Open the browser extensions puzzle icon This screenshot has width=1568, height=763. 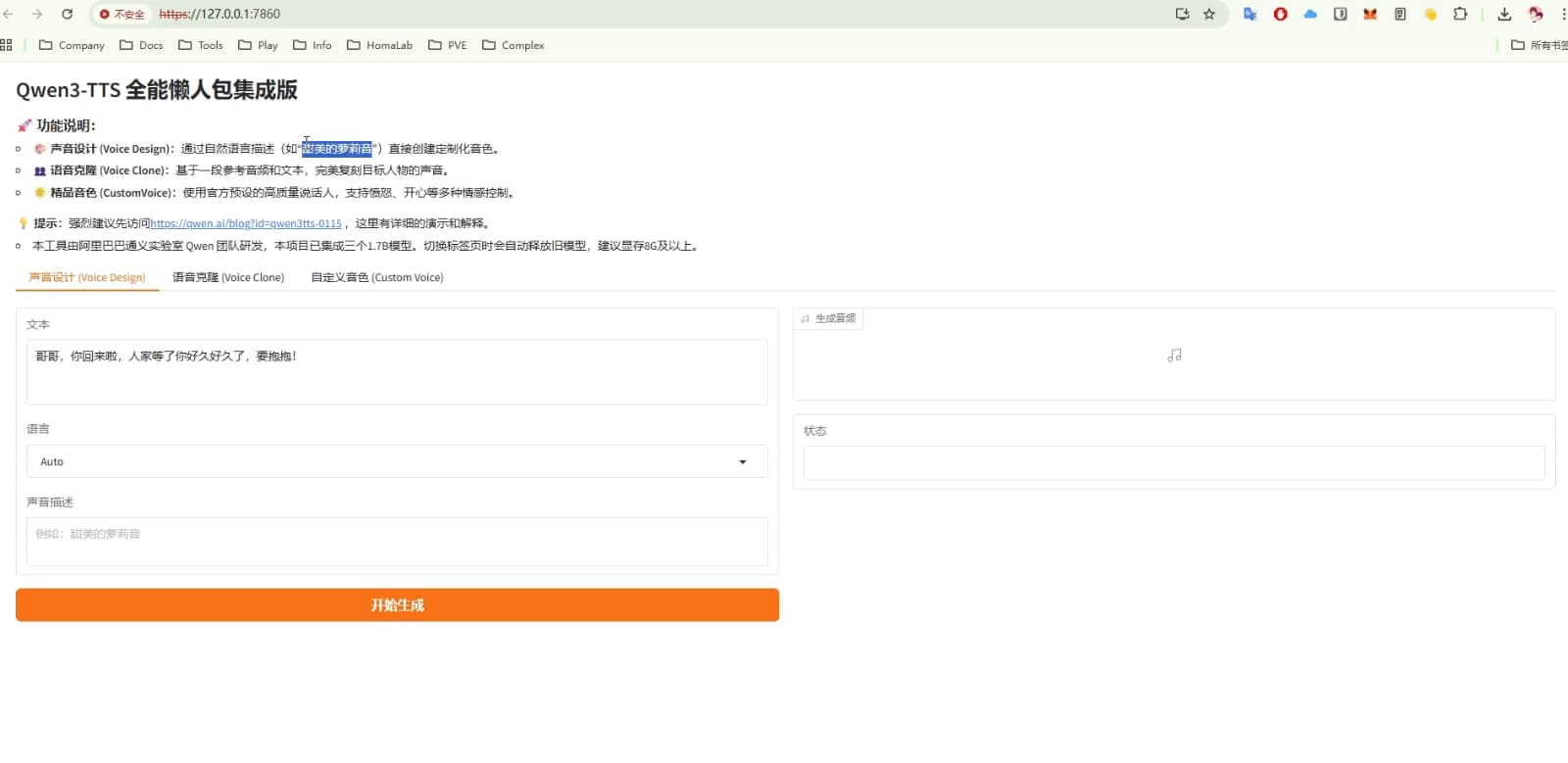[1460, 14]
